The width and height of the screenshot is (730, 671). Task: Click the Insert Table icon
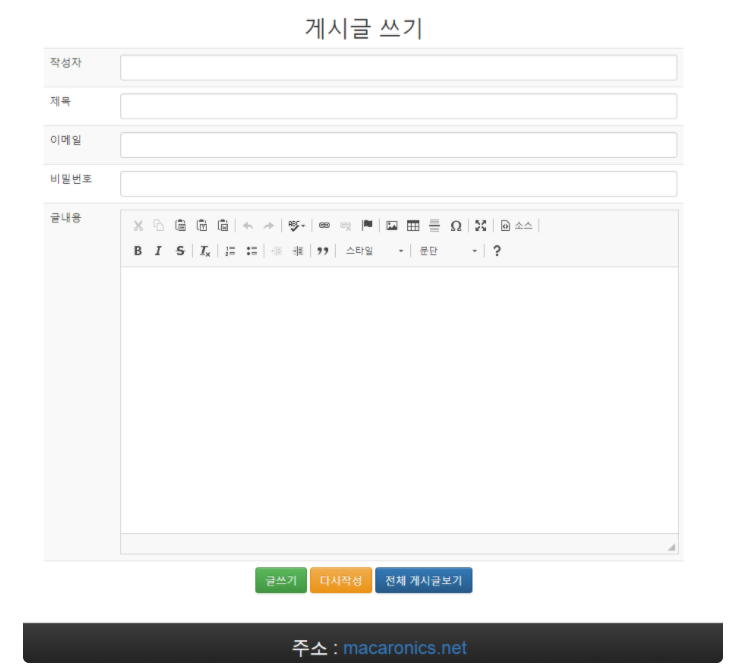413,226
